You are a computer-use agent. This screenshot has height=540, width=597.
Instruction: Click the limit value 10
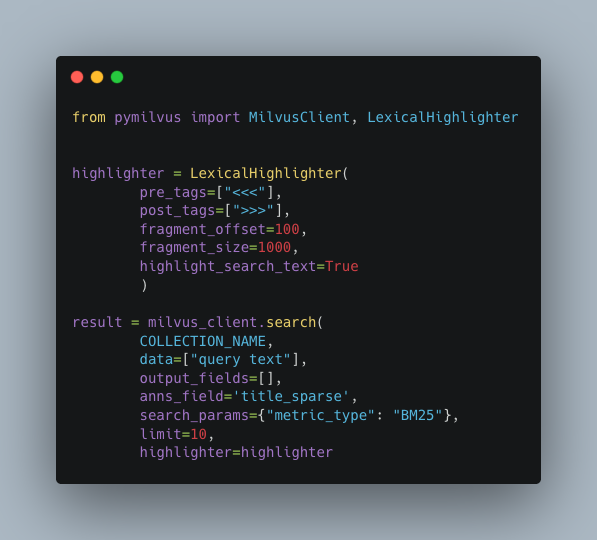click(x=198, y=434)
